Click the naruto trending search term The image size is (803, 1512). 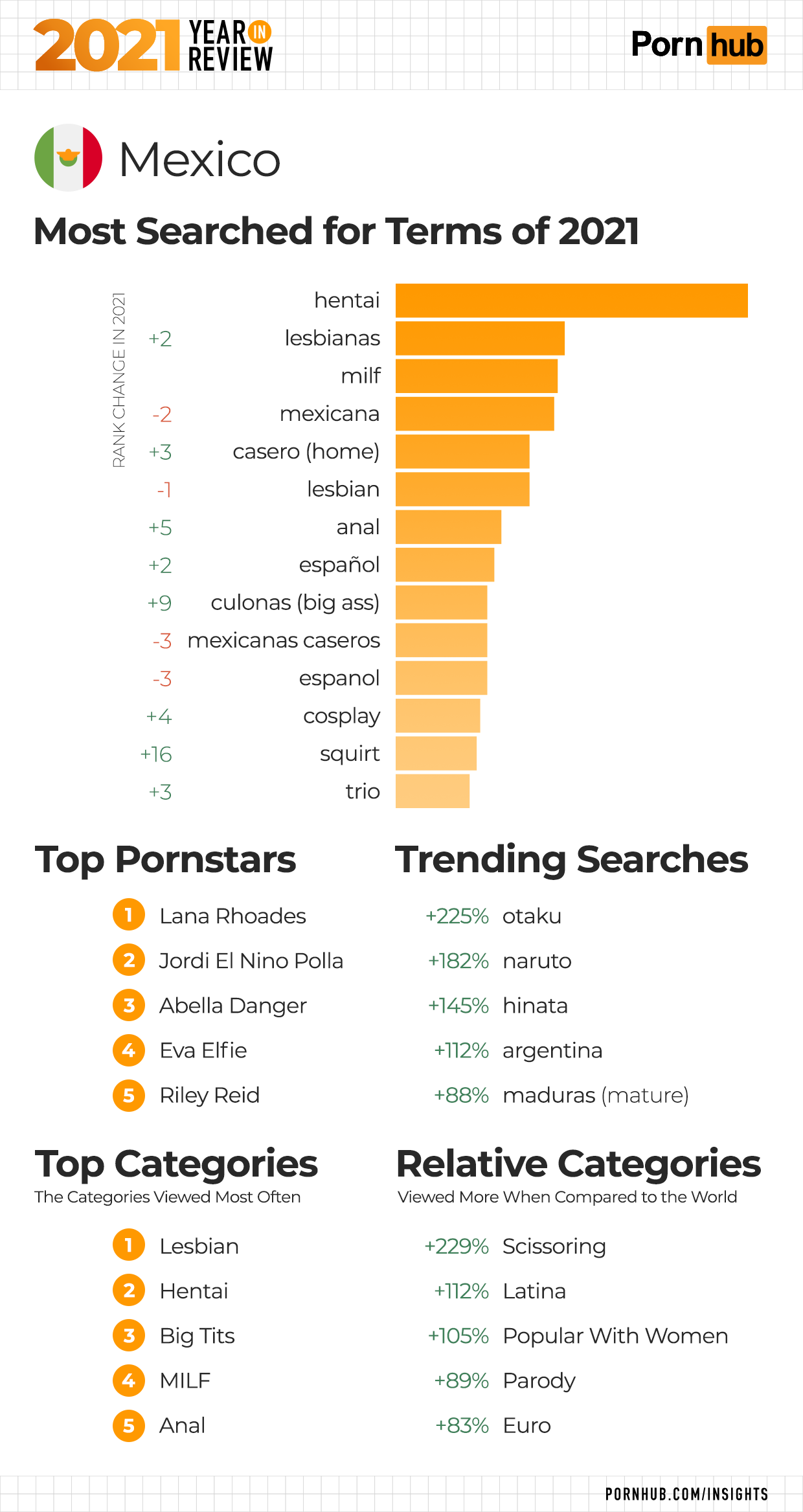point(537,961)
